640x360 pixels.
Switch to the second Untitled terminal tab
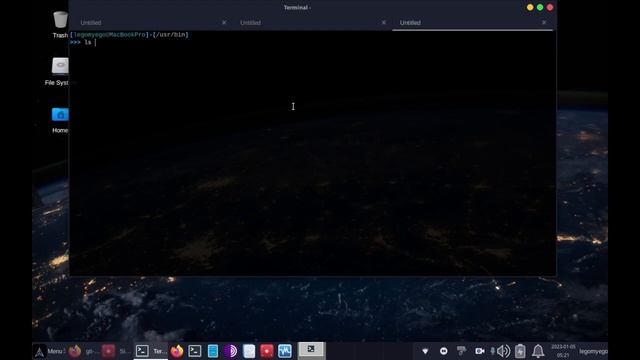pyautogui.click(x=250, y=23)
